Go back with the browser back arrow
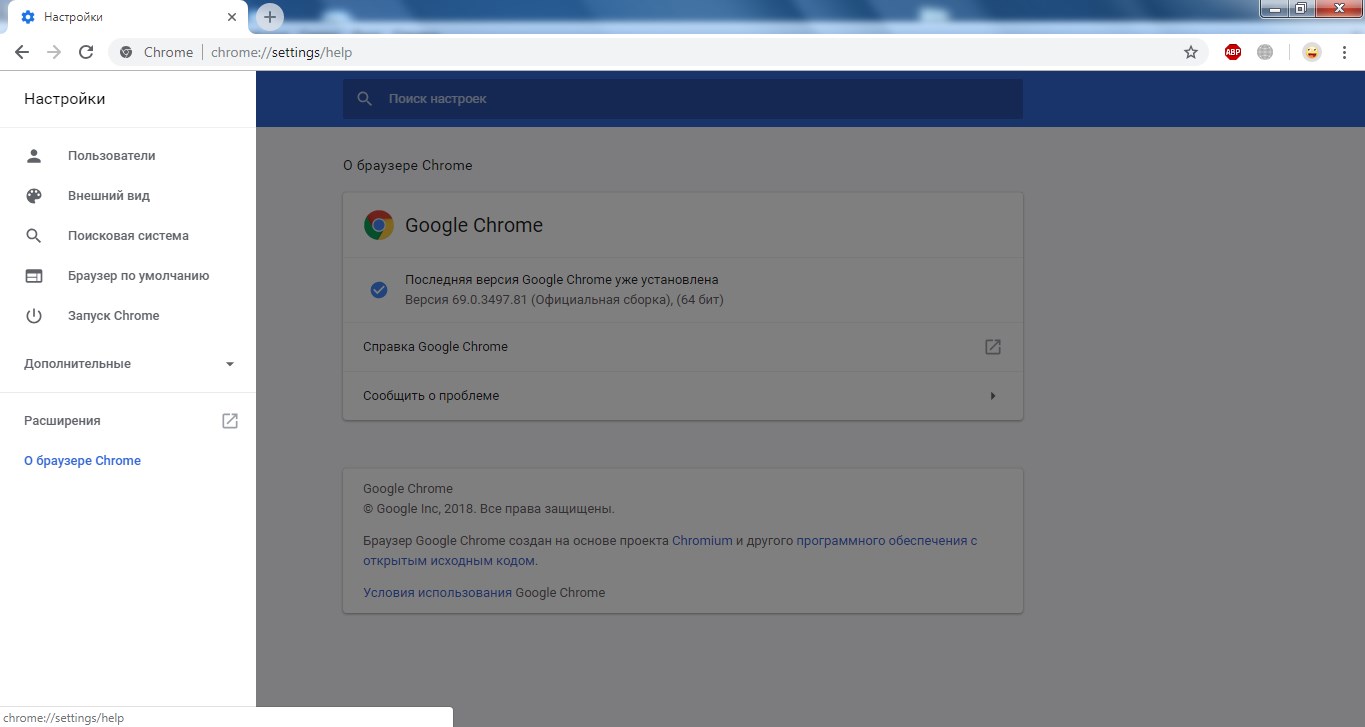The width and height of the screenshot is (1365, 727). point(22,52)
